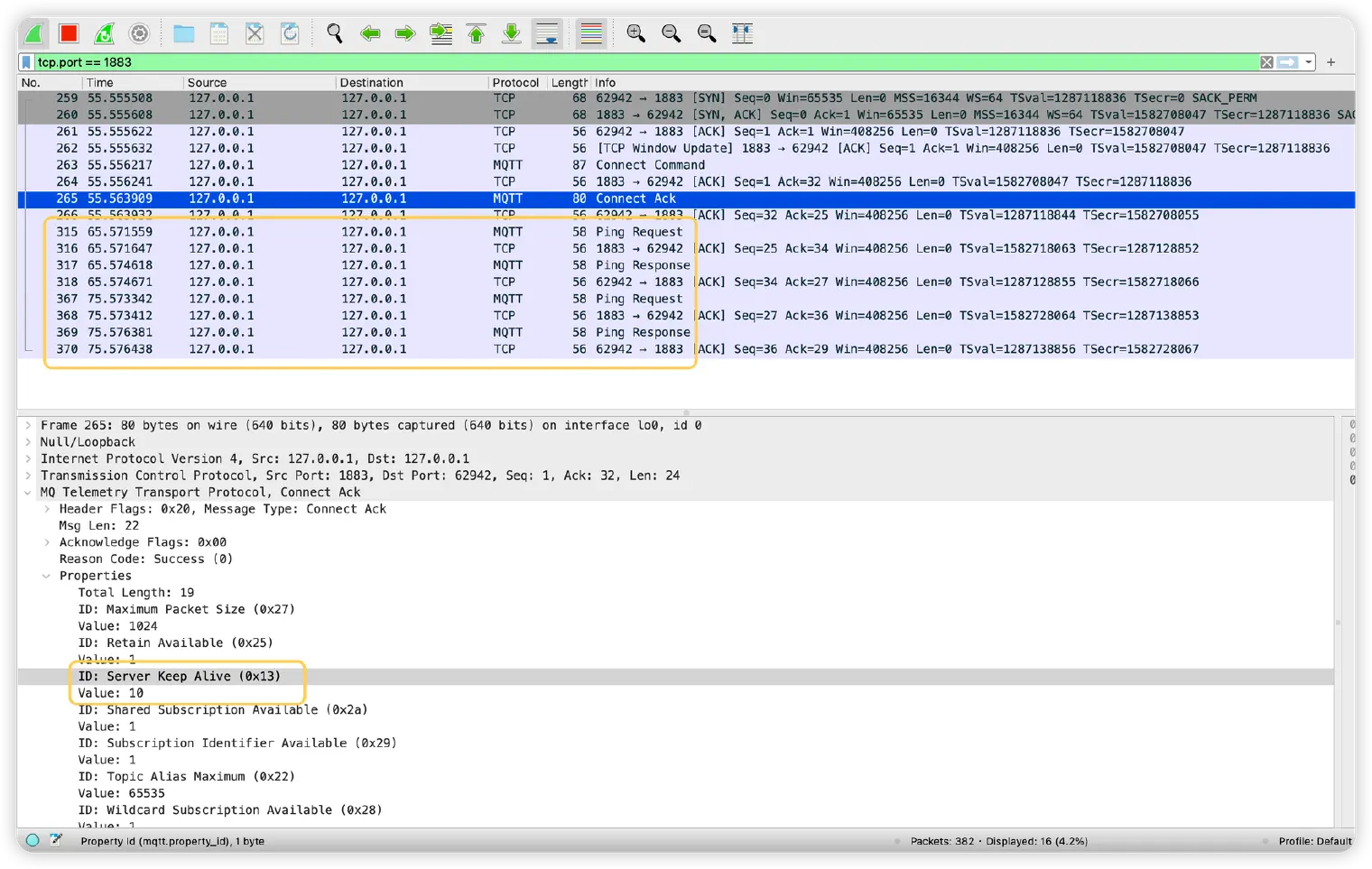
Task: Select the Msg Len: 22 field
Action: click(99, 525)
